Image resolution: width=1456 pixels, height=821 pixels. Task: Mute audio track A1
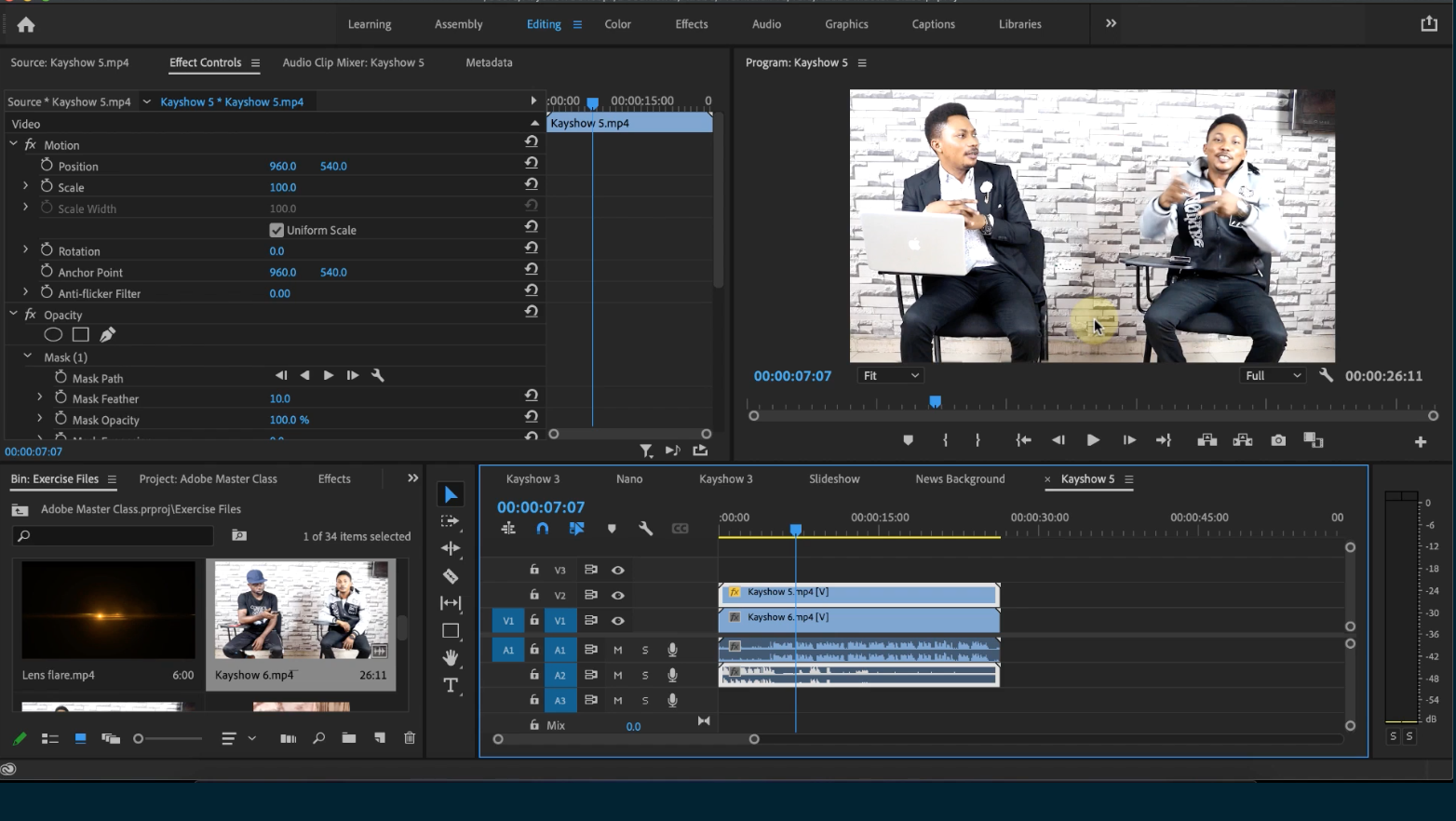(617, 650)
